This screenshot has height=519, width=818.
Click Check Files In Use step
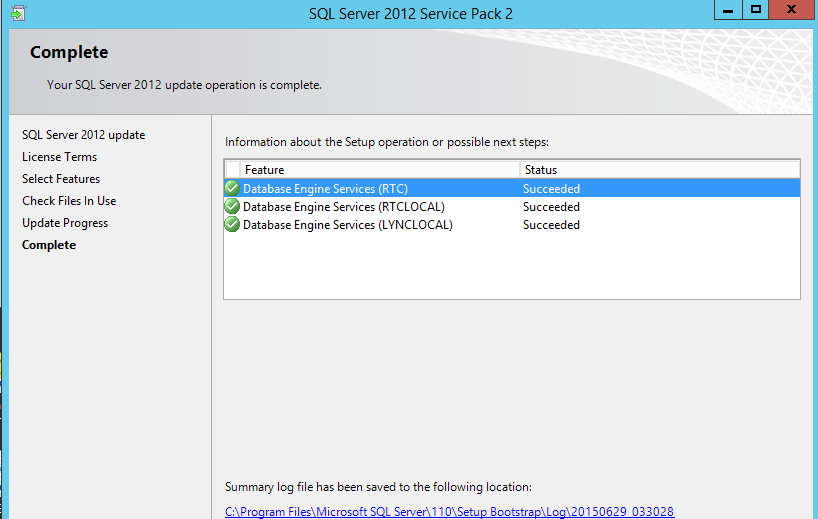[x=69, y=201]
